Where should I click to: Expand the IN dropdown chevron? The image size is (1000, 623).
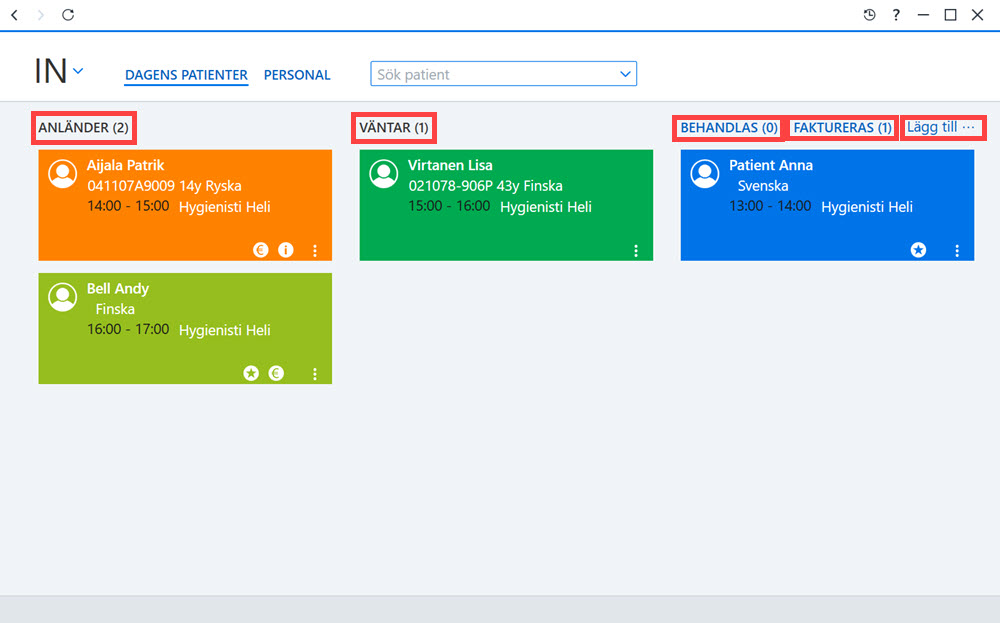[x=78, y=71]
